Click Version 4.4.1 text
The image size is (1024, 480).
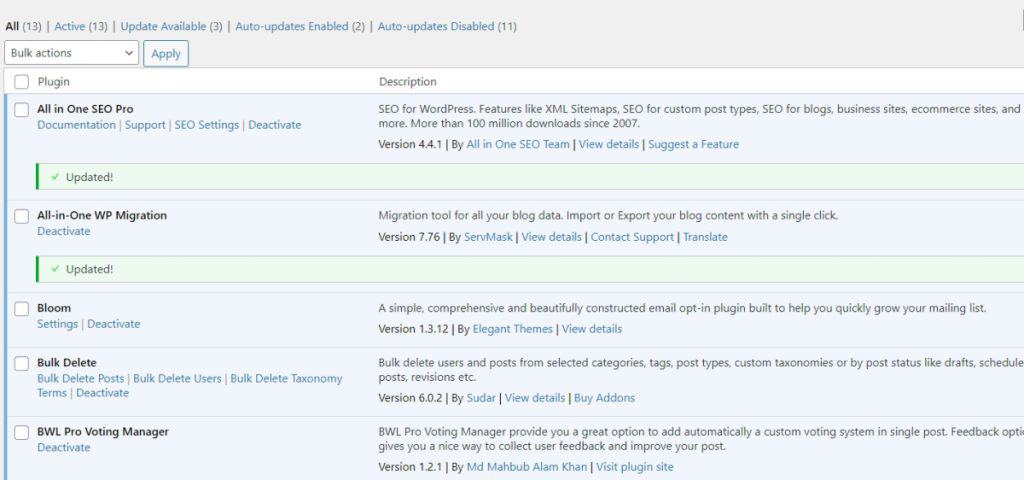(x=410, y=144)
